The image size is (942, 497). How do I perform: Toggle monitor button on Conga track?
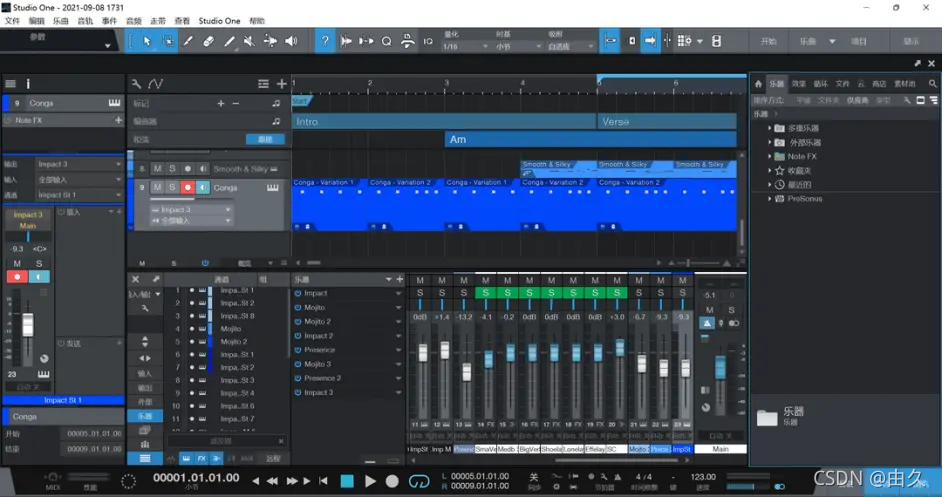point(202,188)
